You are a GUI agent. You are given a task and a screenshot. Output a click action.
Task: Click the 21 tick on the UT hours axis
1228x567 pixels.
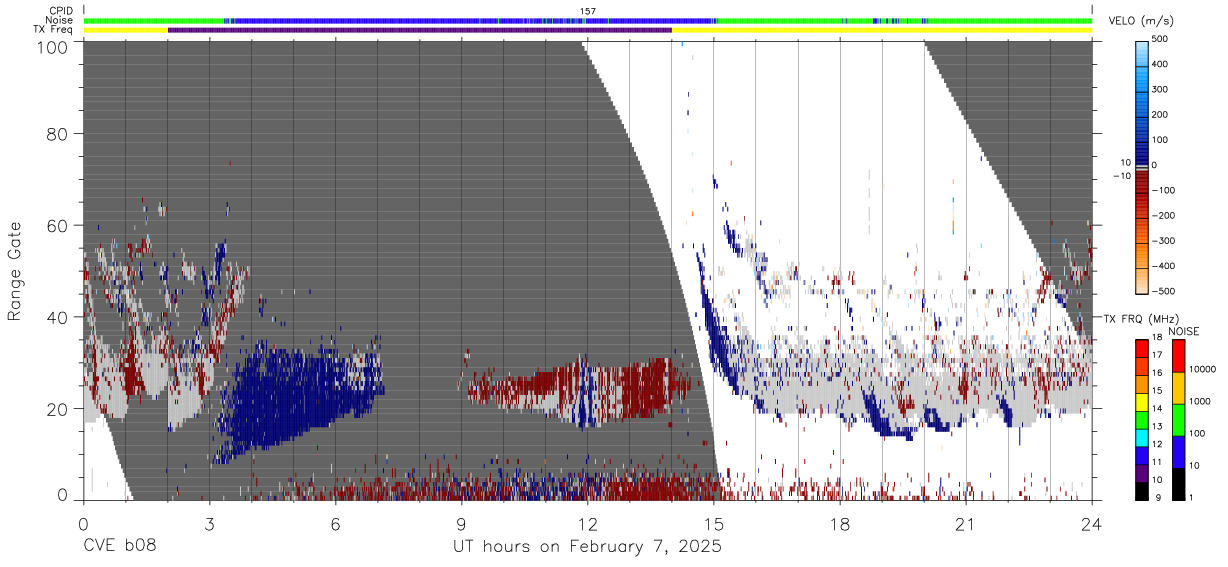[966, 523]
